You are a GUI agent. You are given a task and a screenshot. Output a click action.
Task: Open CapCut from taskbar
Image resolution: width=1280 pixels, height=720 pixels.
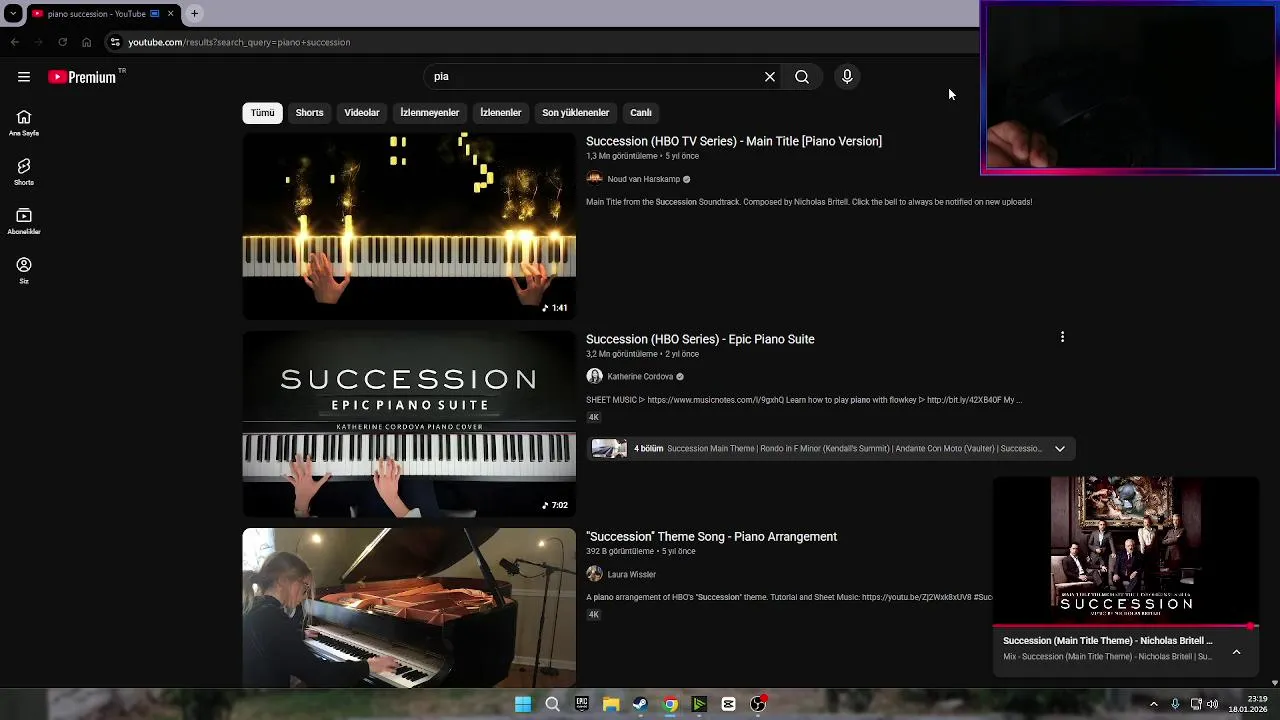coord(728,704)
